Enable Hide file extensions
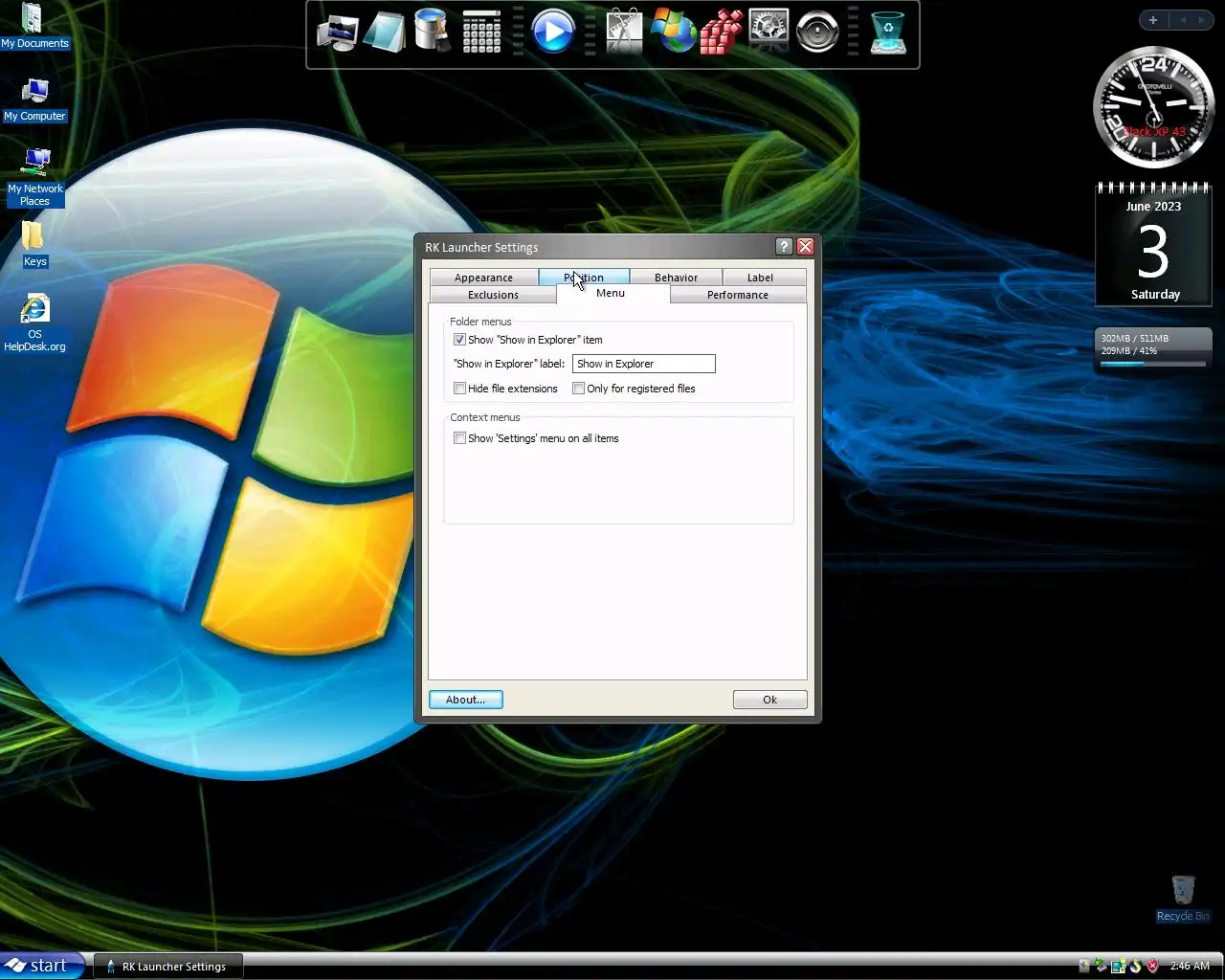Screen dimensions: 1225x980 [459, 389]
